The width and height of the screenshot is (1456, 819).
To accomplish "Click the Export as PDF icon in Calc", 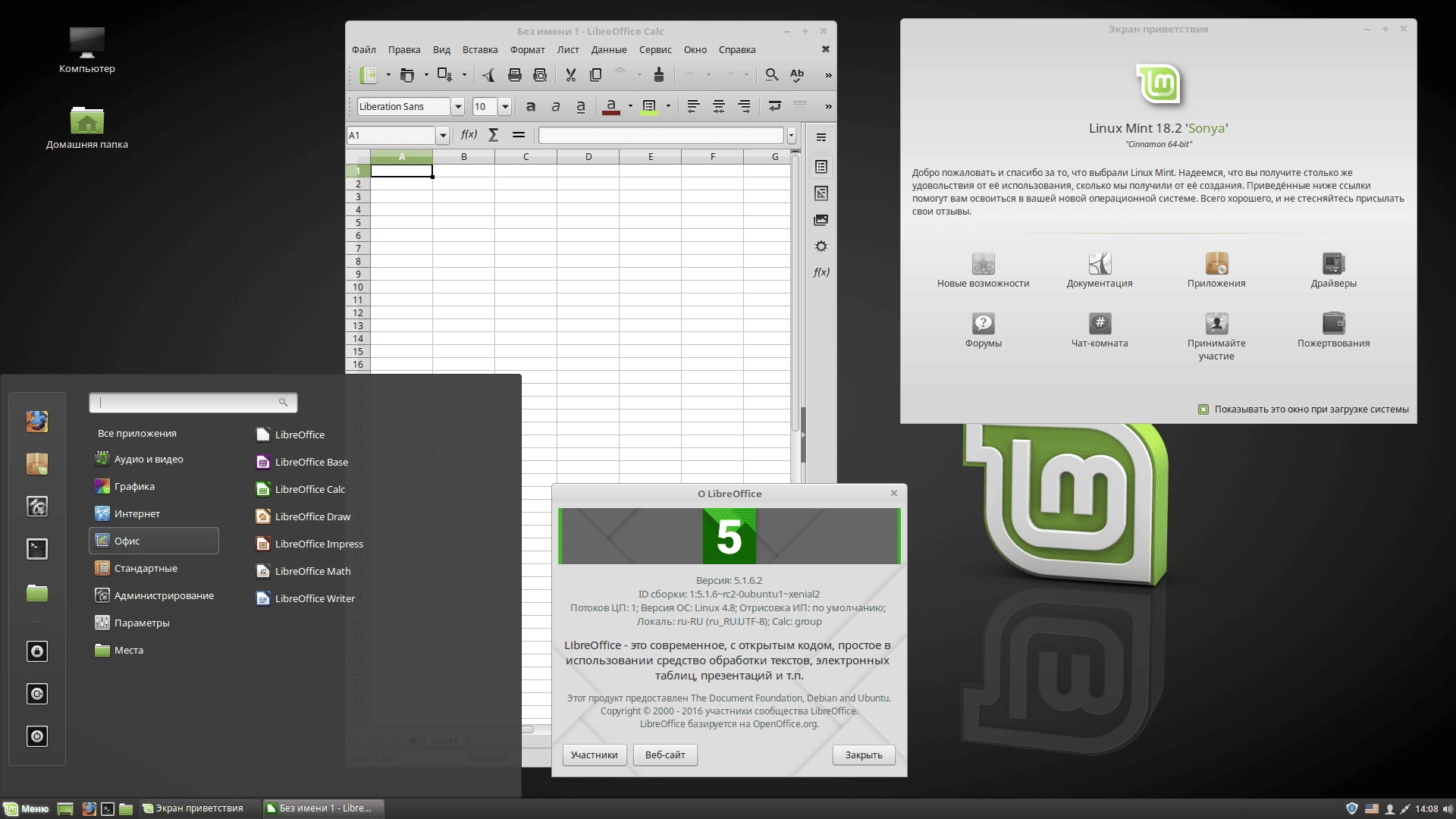I will [x=489, y=75].
